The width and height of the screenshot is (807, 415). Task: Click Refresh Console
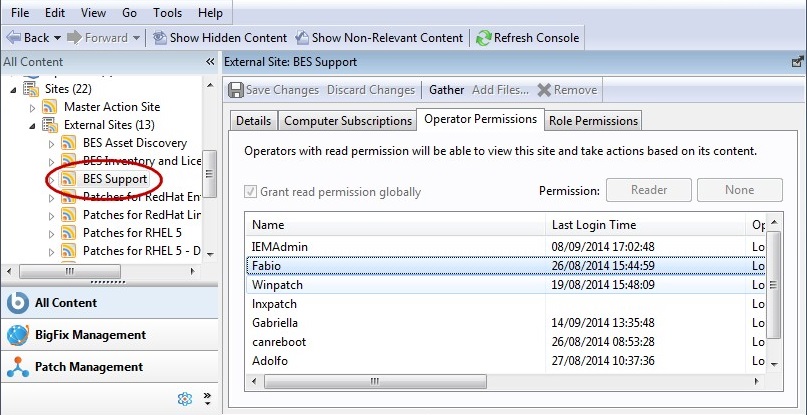(528, 38)
